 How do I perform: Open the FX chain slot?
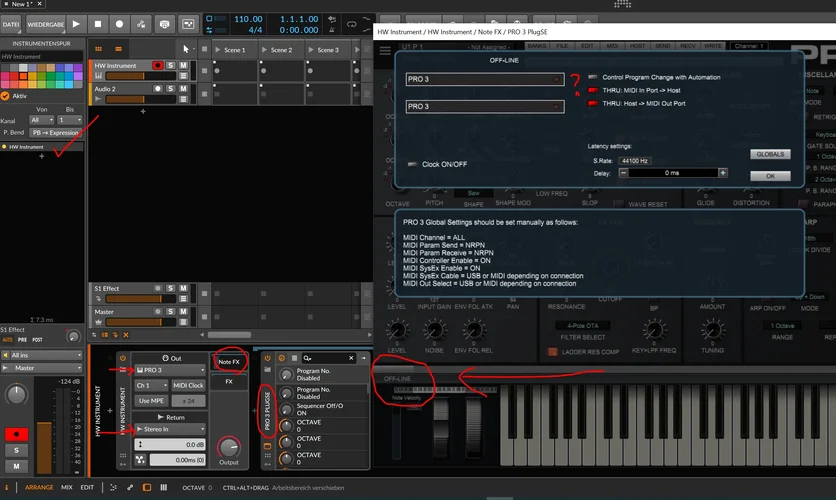click(229, 382)
